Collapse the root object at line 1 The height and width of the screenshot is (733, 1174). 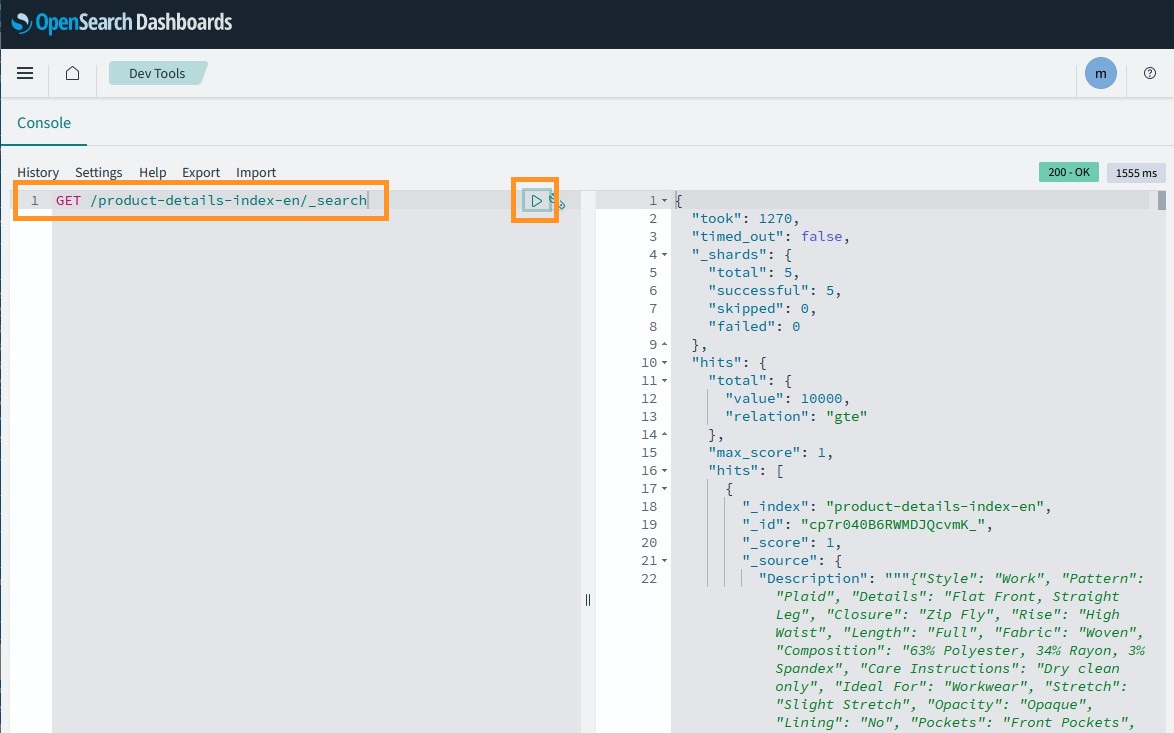664,201
